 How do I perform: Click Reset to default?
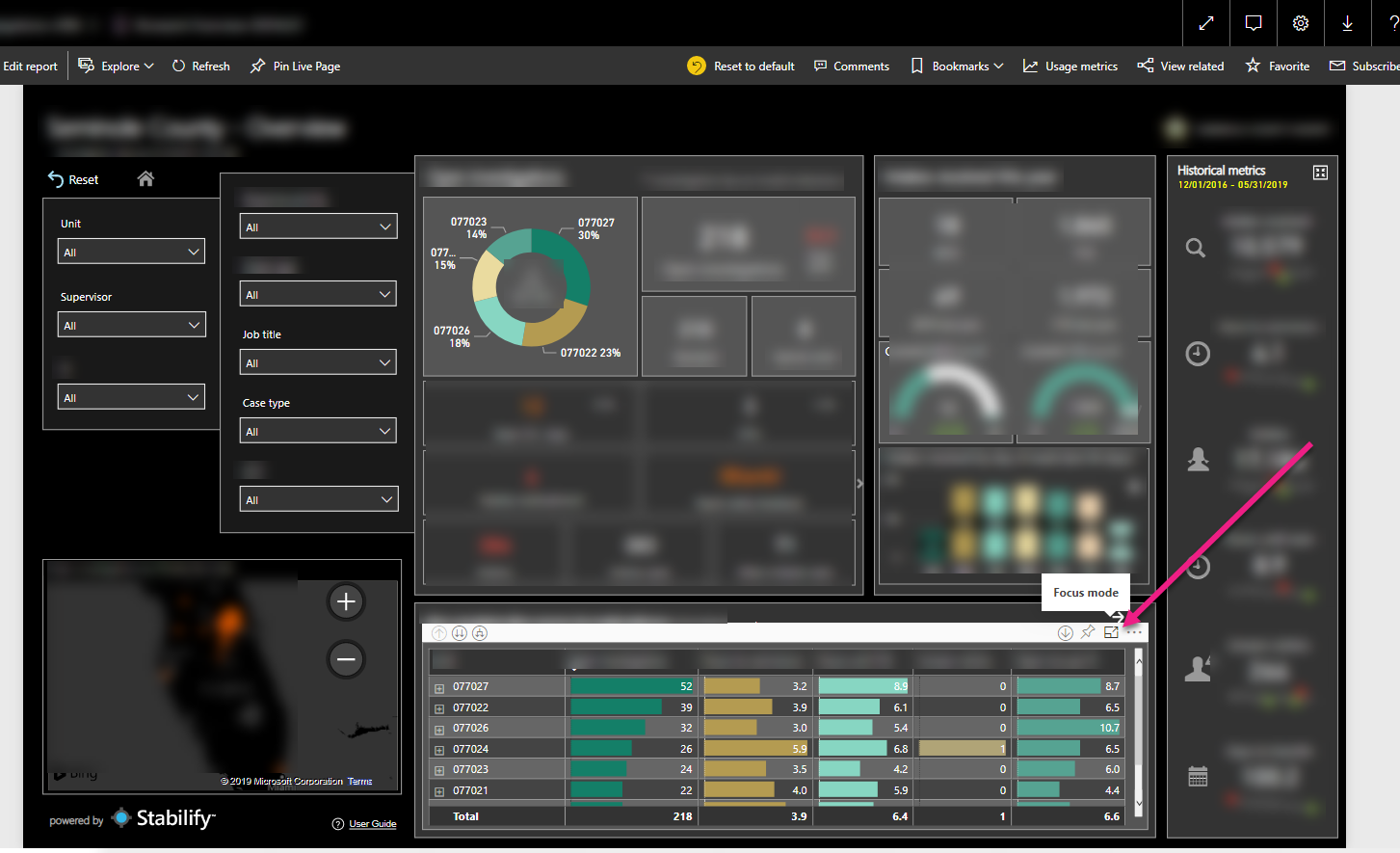point(741,67)
